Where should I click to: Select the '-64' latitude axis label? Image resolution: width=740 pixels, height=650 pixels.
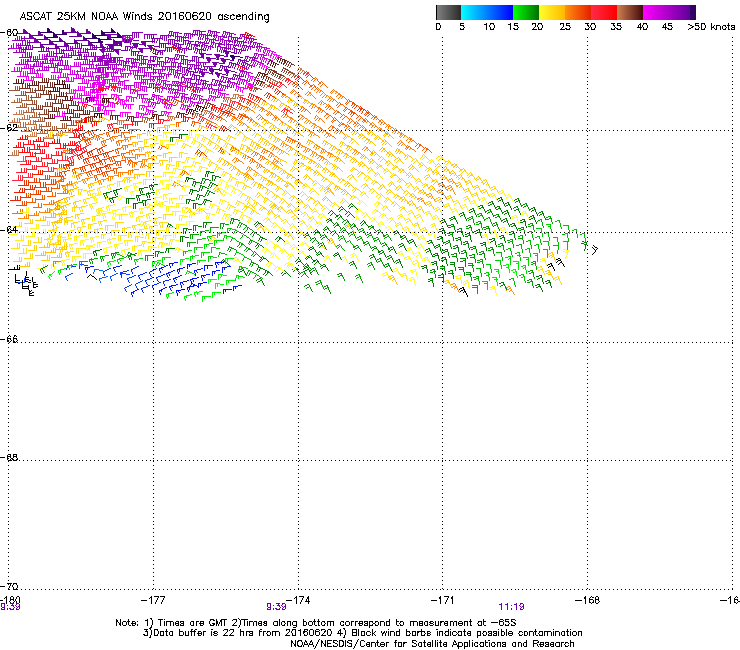[x=9, y=230]
